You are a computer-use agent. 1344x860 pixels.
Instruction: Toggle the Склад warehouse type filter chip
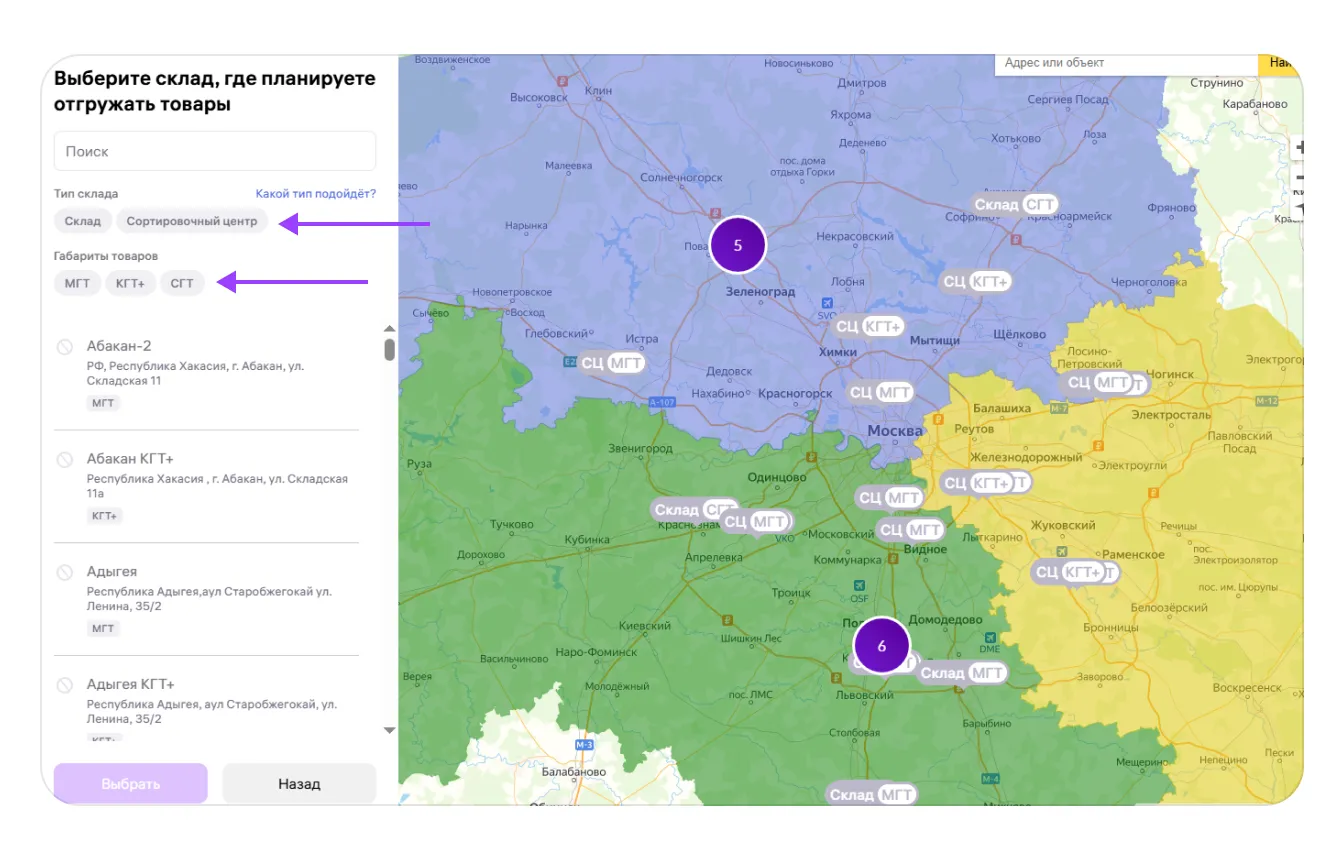pos(83,221)
